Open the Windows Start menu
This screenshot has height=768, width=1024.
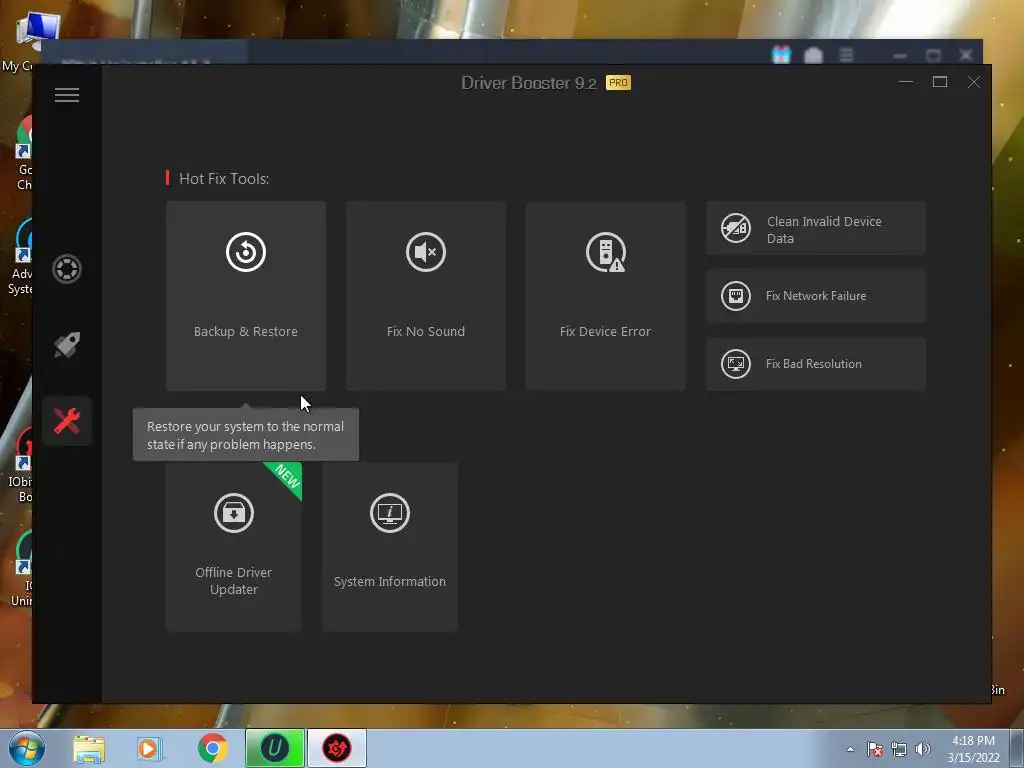coord(27,748)
